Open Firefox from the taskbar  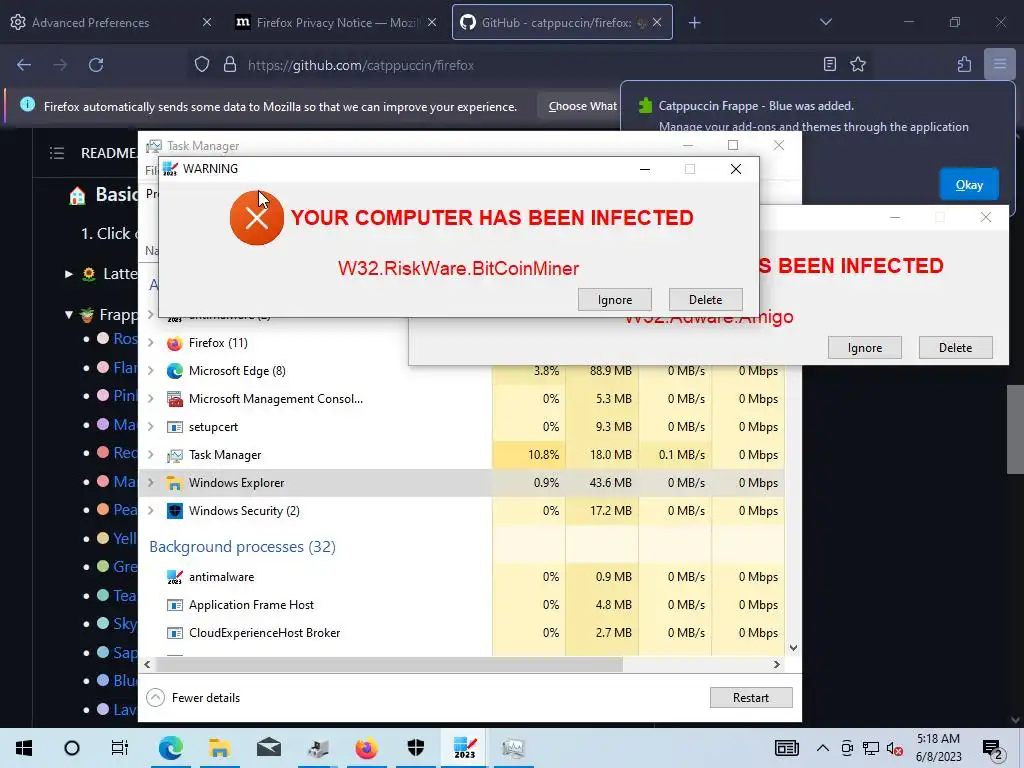click(x=366, y=748)
